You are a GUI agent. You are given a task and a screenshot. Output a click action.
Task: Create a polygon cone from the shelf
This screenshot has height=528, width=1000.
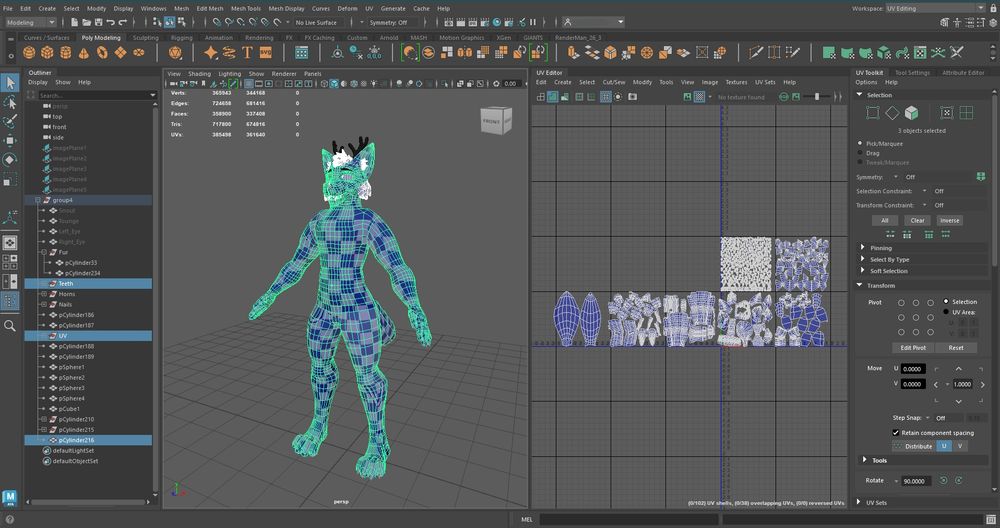84,53
